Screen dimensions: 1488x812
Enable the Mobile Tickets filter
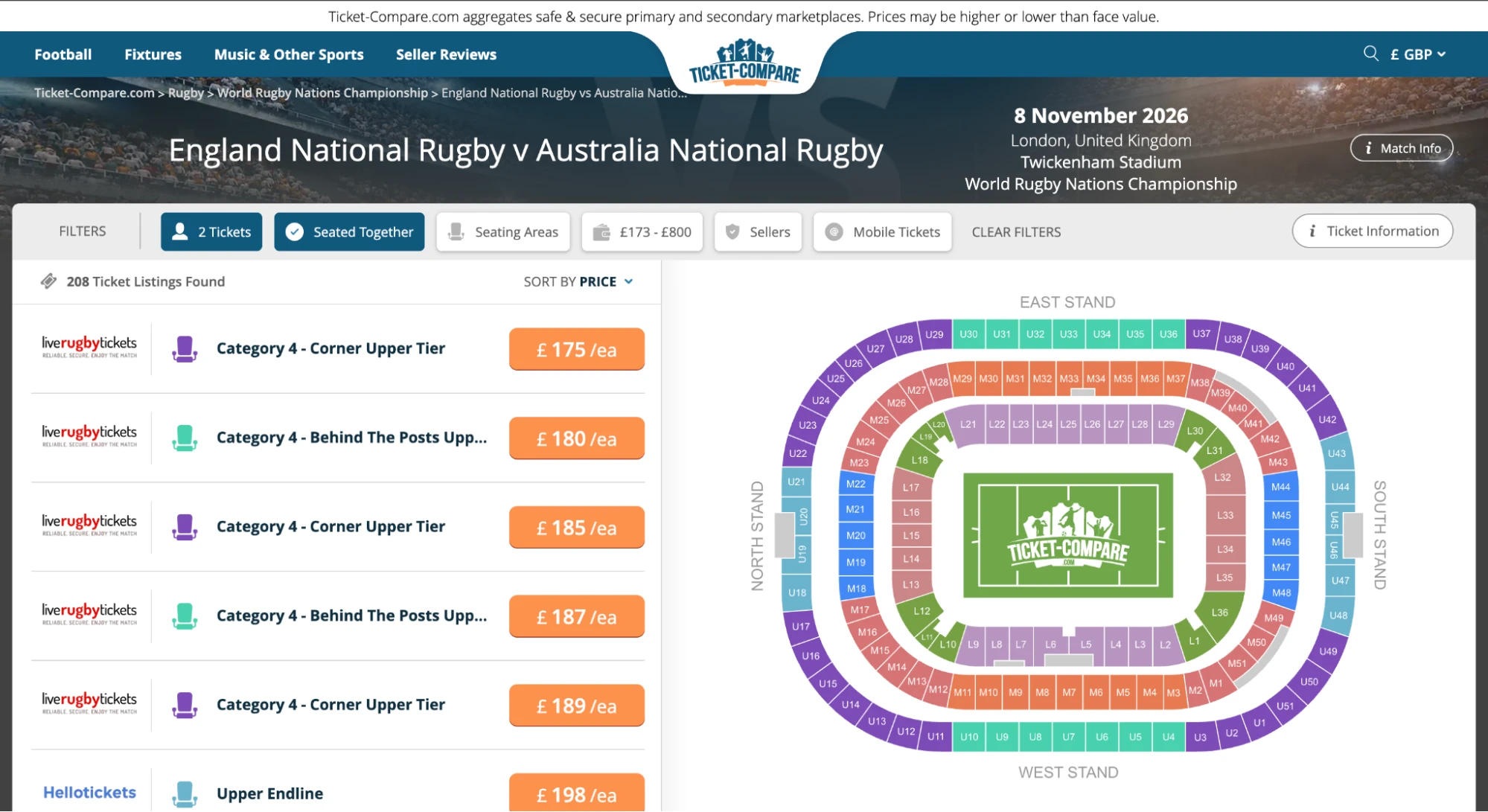click(882, 231)
